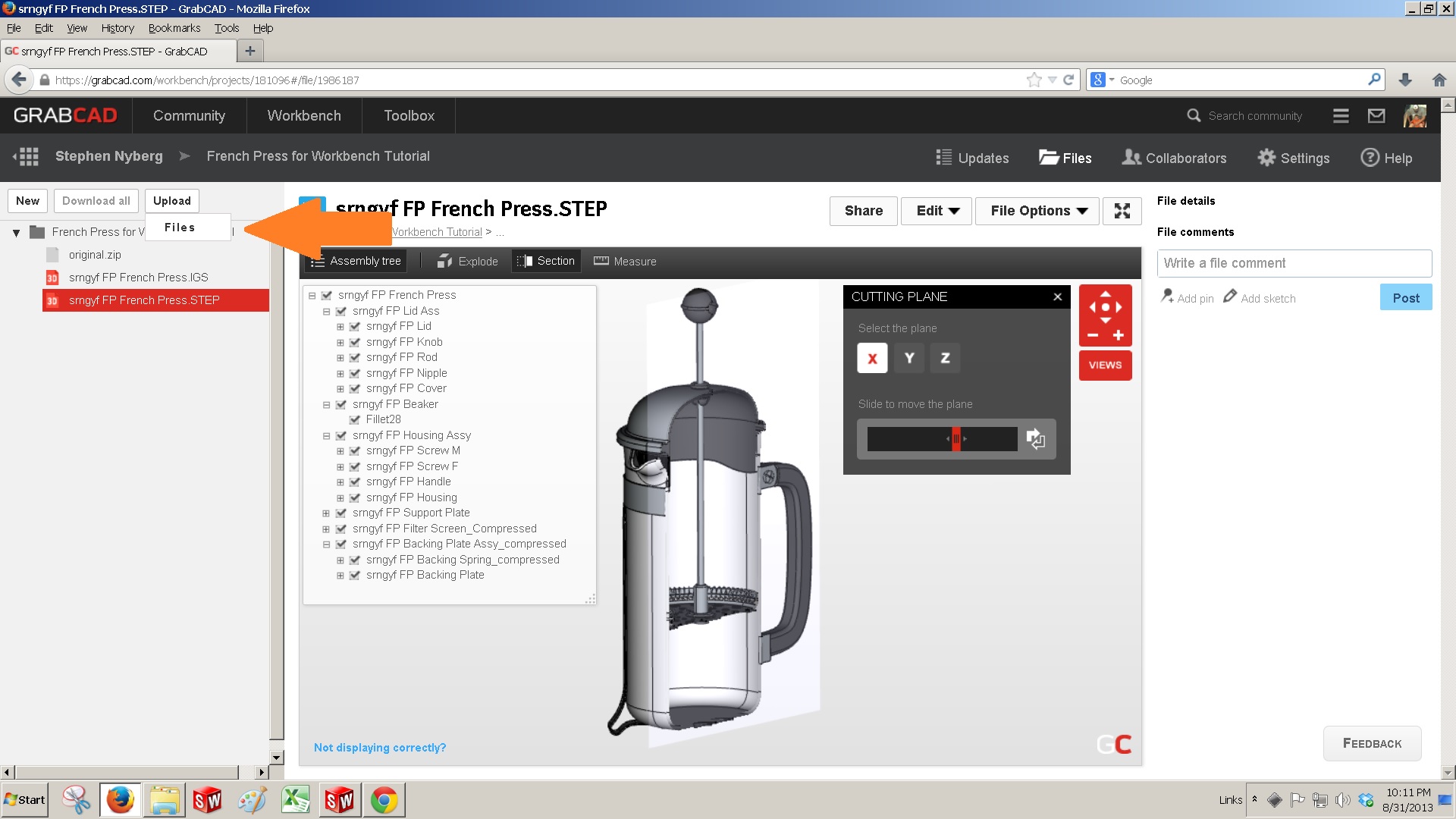Toggle srngyf FP Backing Plate checkbox
The height and width of the screenshot is (819, 1456).
point(354,576)
